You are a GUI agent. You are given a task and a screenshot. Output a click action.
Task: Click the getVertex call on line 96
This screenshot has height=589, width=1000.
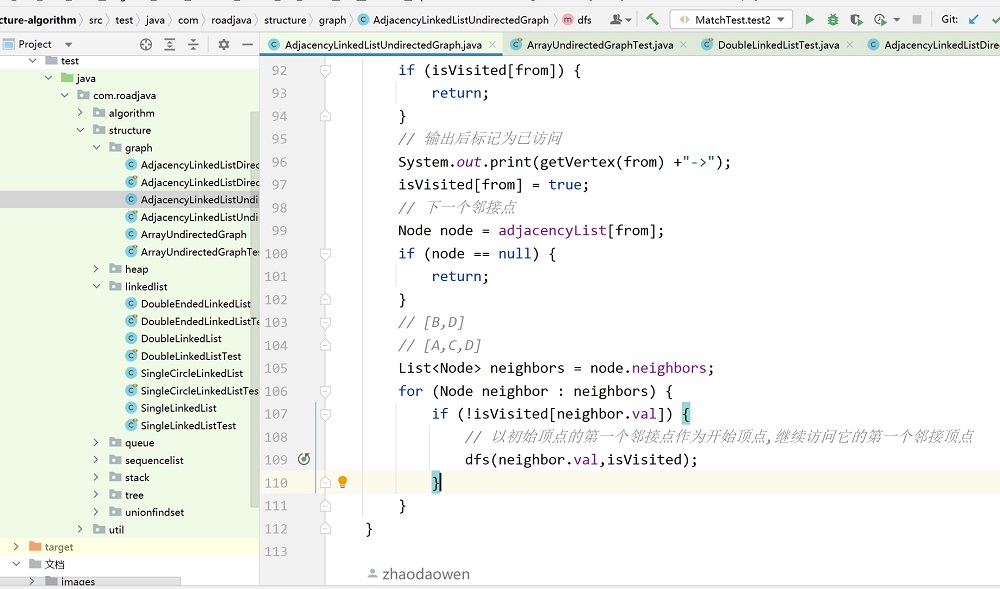tap(578, 162)
